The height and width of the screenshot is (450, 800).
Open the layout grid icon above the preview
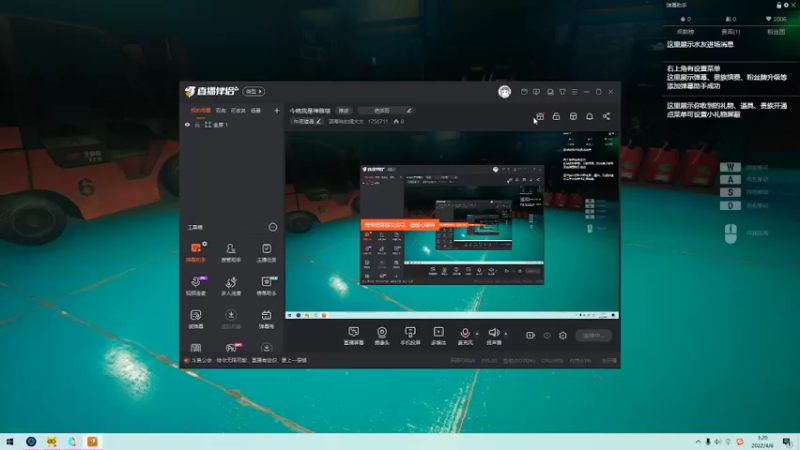click(573, 116)
